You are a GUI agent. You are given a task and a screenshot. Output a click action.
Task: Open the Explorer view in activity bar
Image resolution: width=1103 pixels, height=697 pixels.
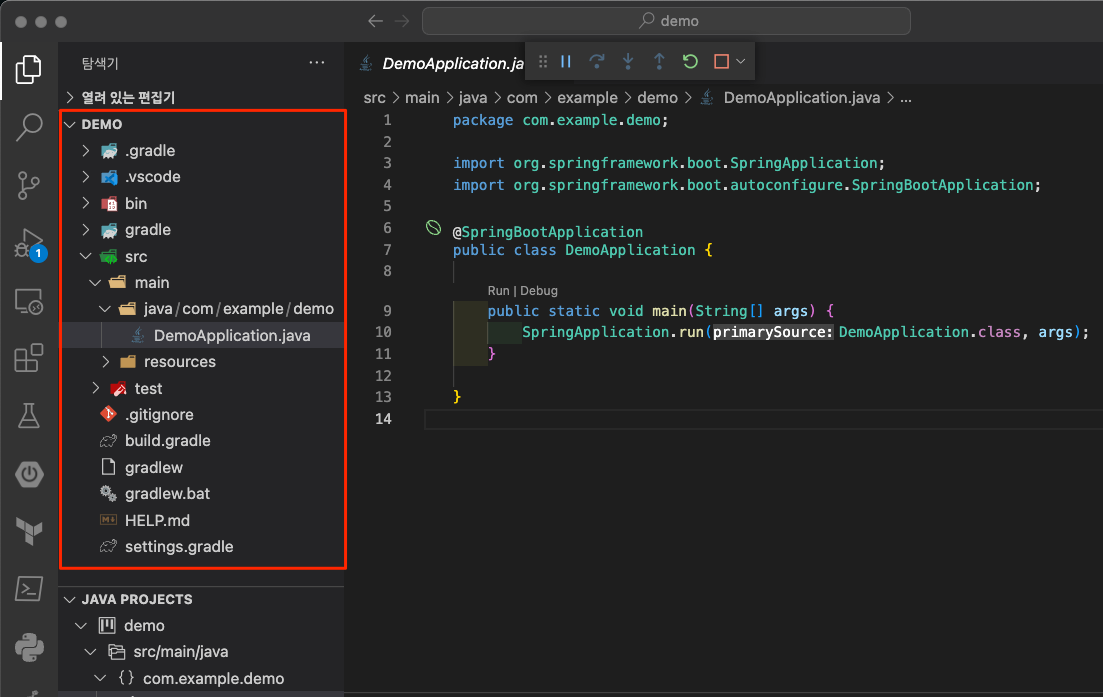point(28,70)
